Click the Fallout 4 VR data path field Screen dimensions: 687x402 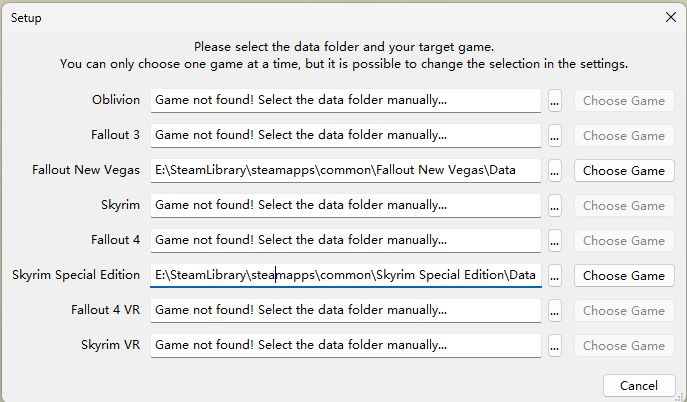click(x=345, y=310)
